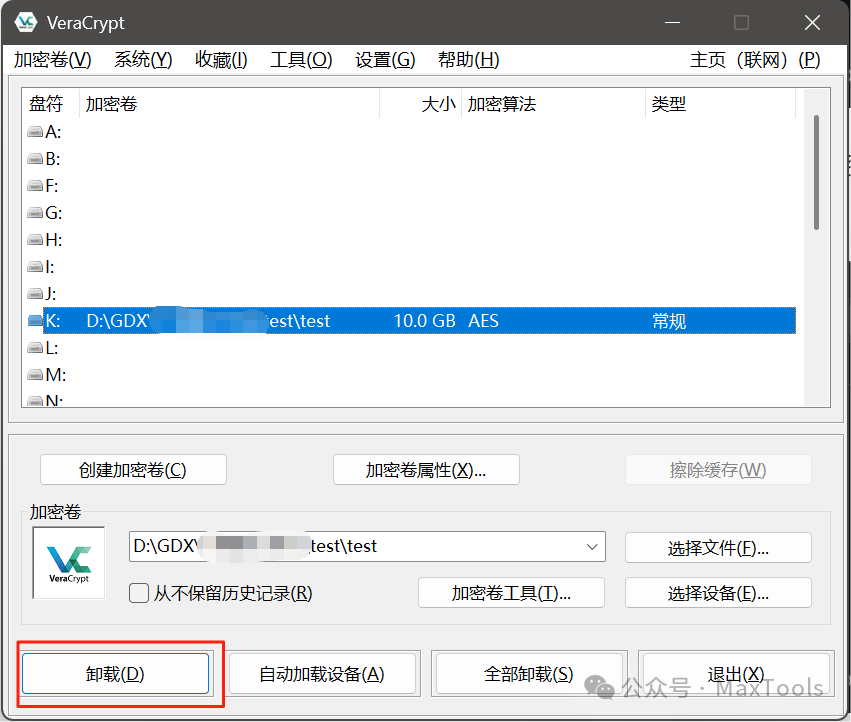Open the 收藏(I) menu
This screenshot has width=851, height=722.
pyautogui.click(x=221, y=60)
